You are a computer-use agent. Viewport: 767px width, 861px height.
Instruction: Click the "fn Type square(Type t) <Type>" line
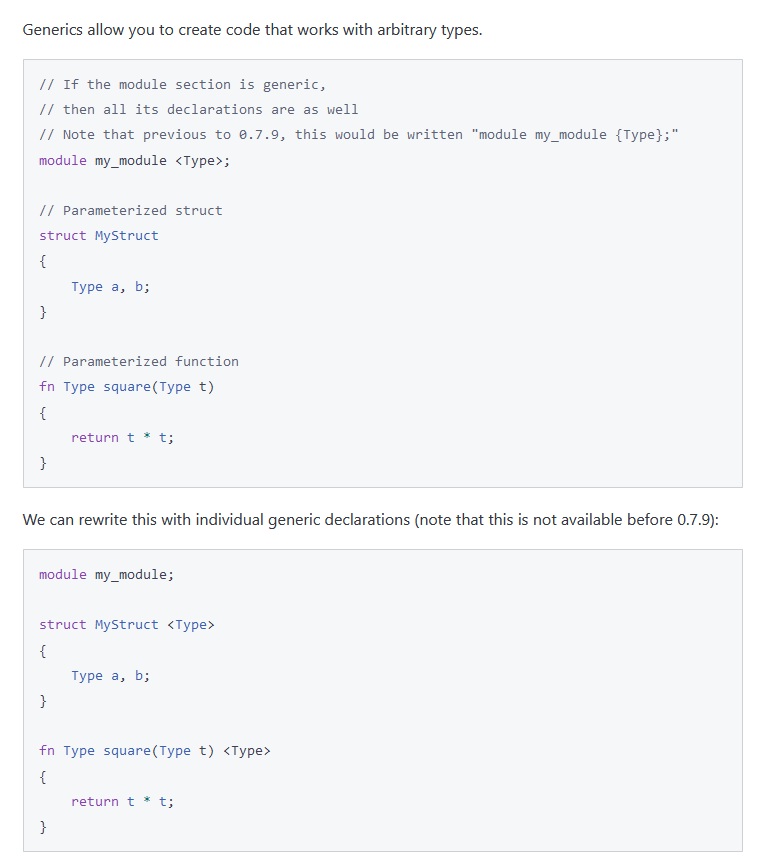[154, 751]
